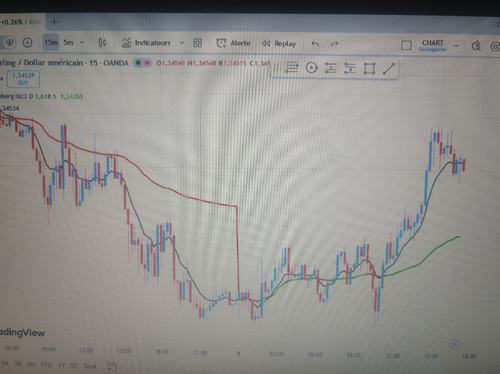Viewport: 500px width, 374px height.
Task: Click the TradingView logo on chart
Action: pos(22,333)
